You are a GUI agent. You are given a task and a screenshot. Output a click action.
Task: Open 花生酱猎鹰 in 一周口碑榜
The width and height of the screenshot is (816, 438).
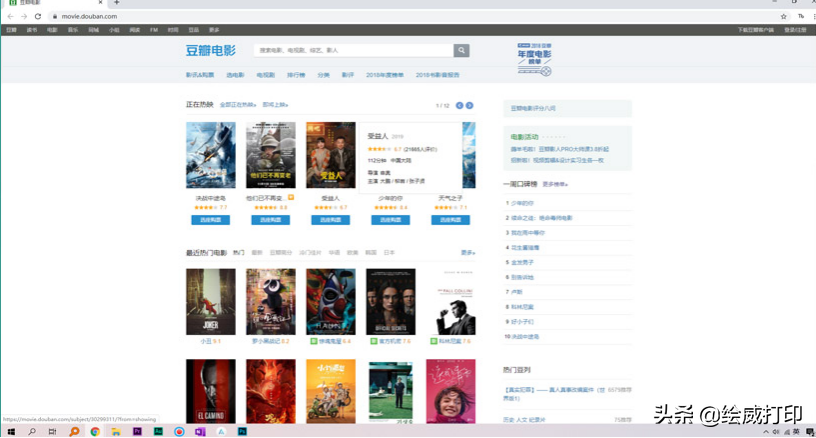[525, 248]
